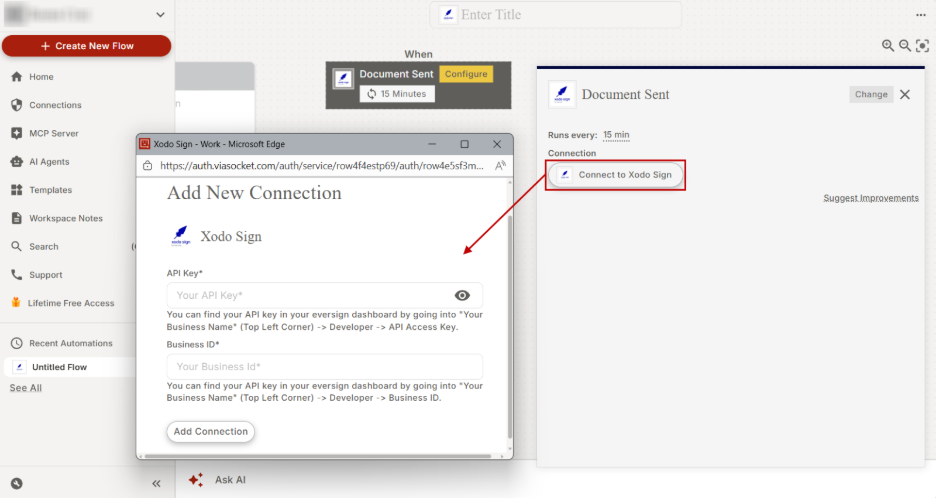Click the Enter Title field
This screenshot has width=936, height=498.
coord(555,15)
